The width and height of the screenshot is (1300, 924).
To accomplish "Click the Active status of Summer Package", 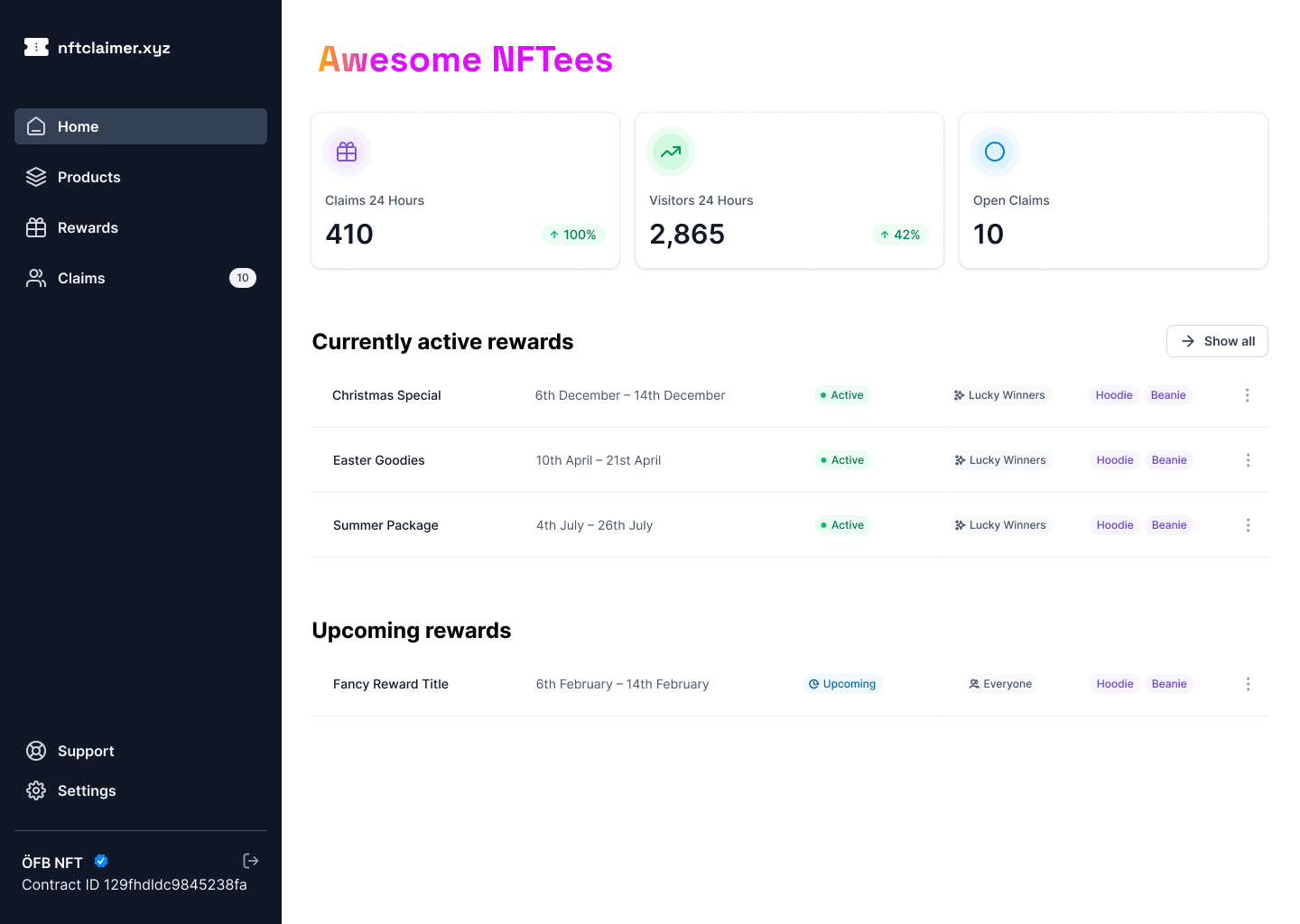I will tap(843, 525).
